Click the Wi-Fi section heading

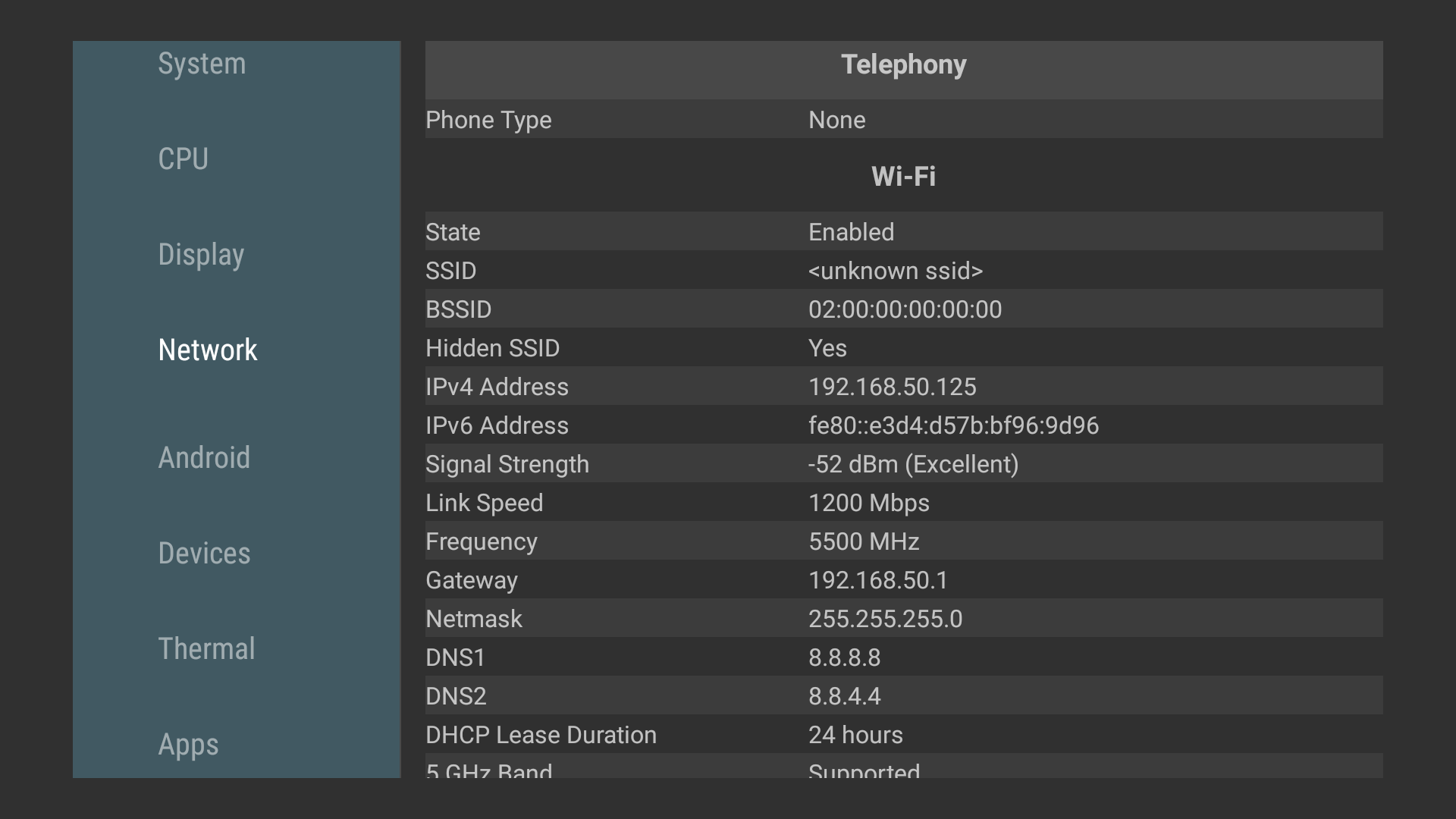point(904,177)
